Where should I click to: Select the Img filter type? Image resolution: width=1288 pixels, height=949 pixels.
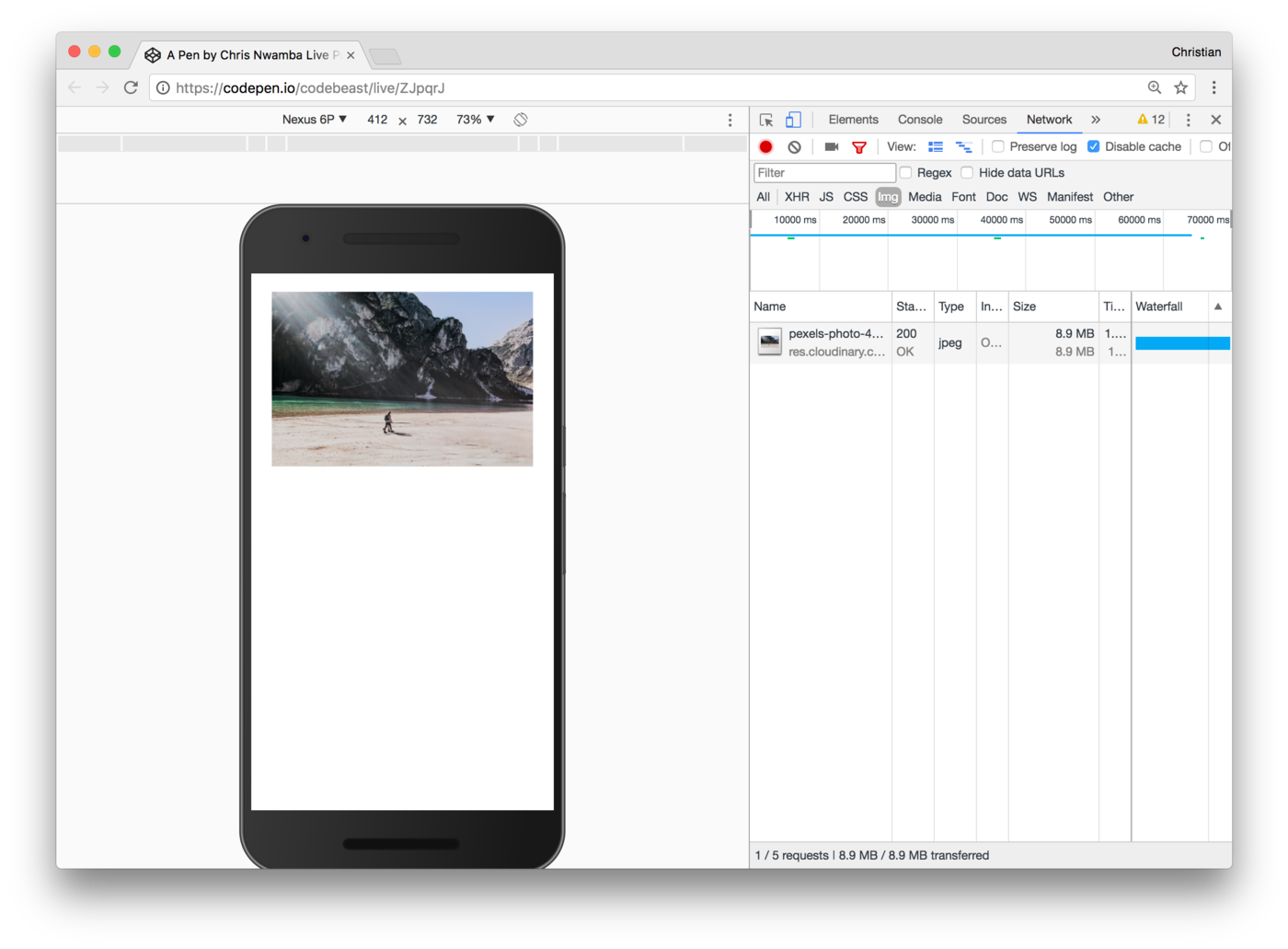pos(888,197)
